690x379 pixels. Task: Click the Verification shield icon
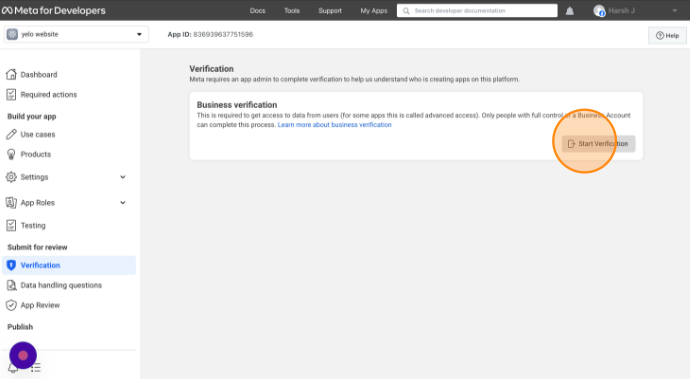point(11,265)
